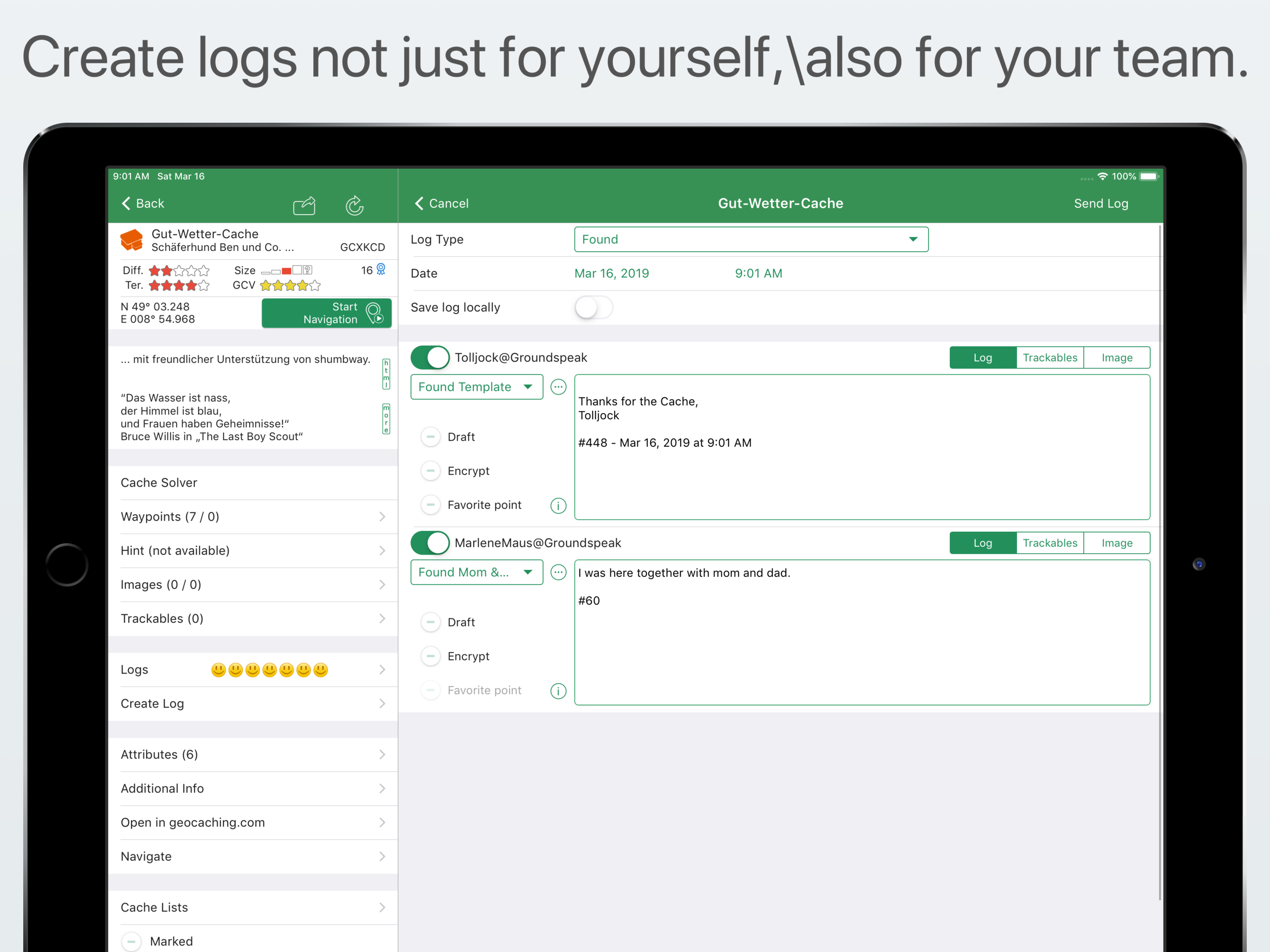Click the ellipsis icon beside Found Mom template
Viewport: 1270px width, 952px height.
558,573
